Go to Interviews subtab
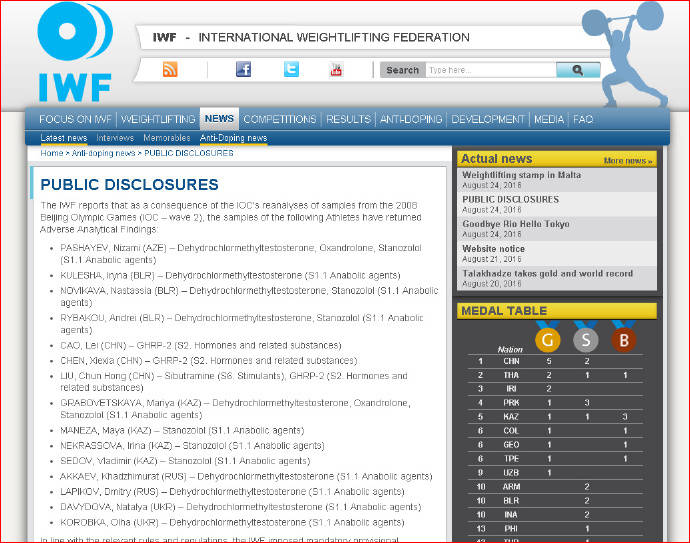The height and width of the screenshot is (543, 690). (115, 138)
